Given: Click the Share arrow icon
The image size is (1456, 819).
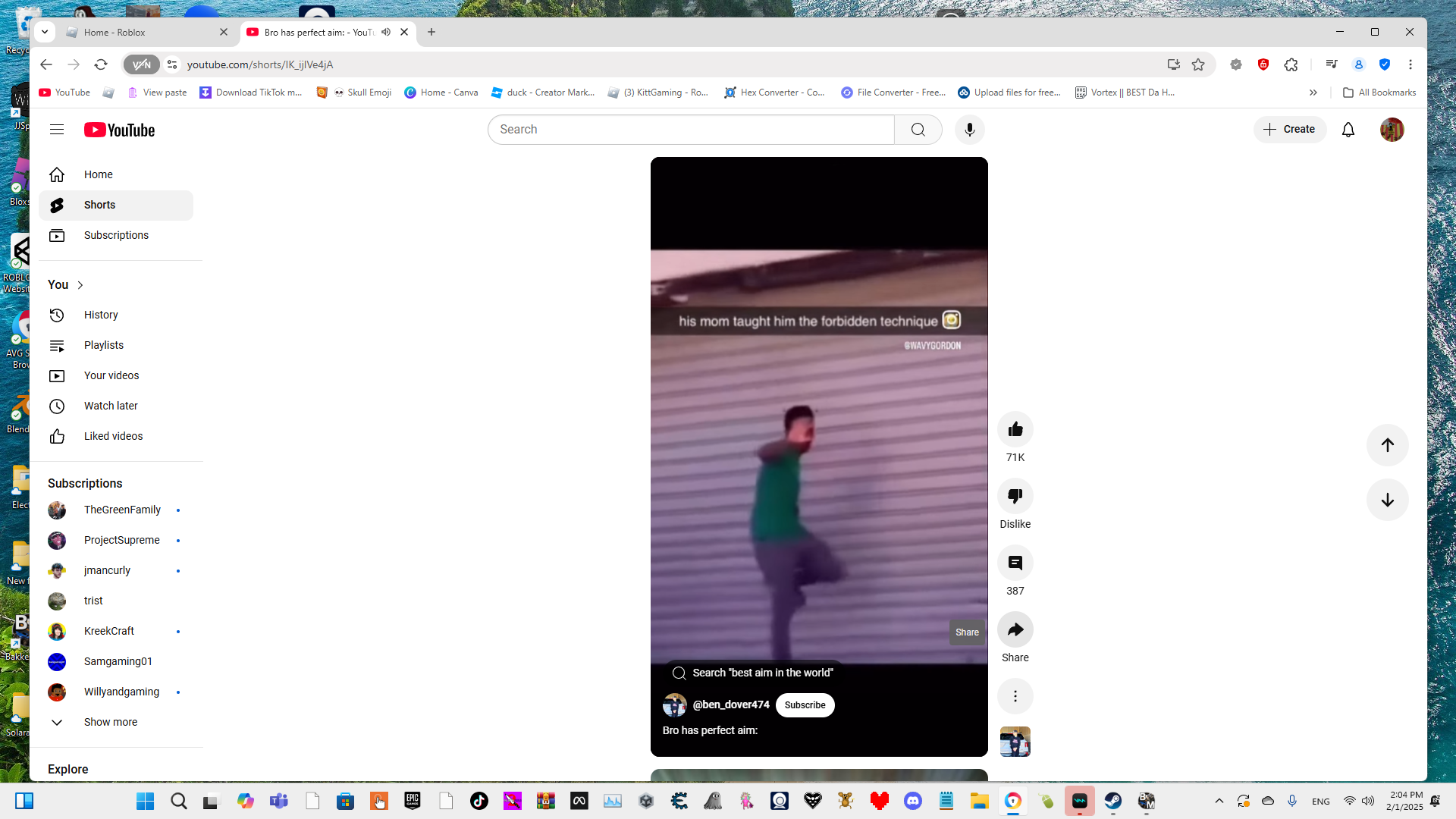Looking at the screenshot, I should point(1015,630).
